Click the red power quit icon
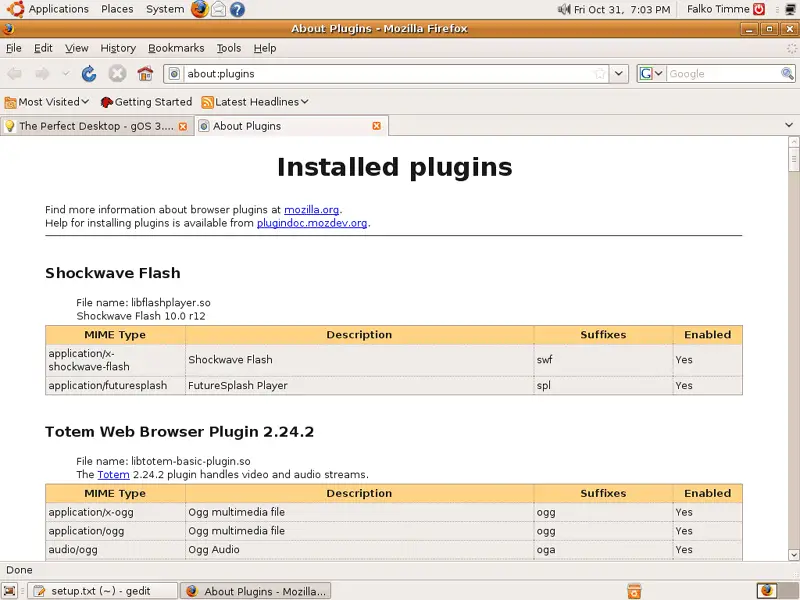This screenshot has width=800, height=600. [759, 9]
